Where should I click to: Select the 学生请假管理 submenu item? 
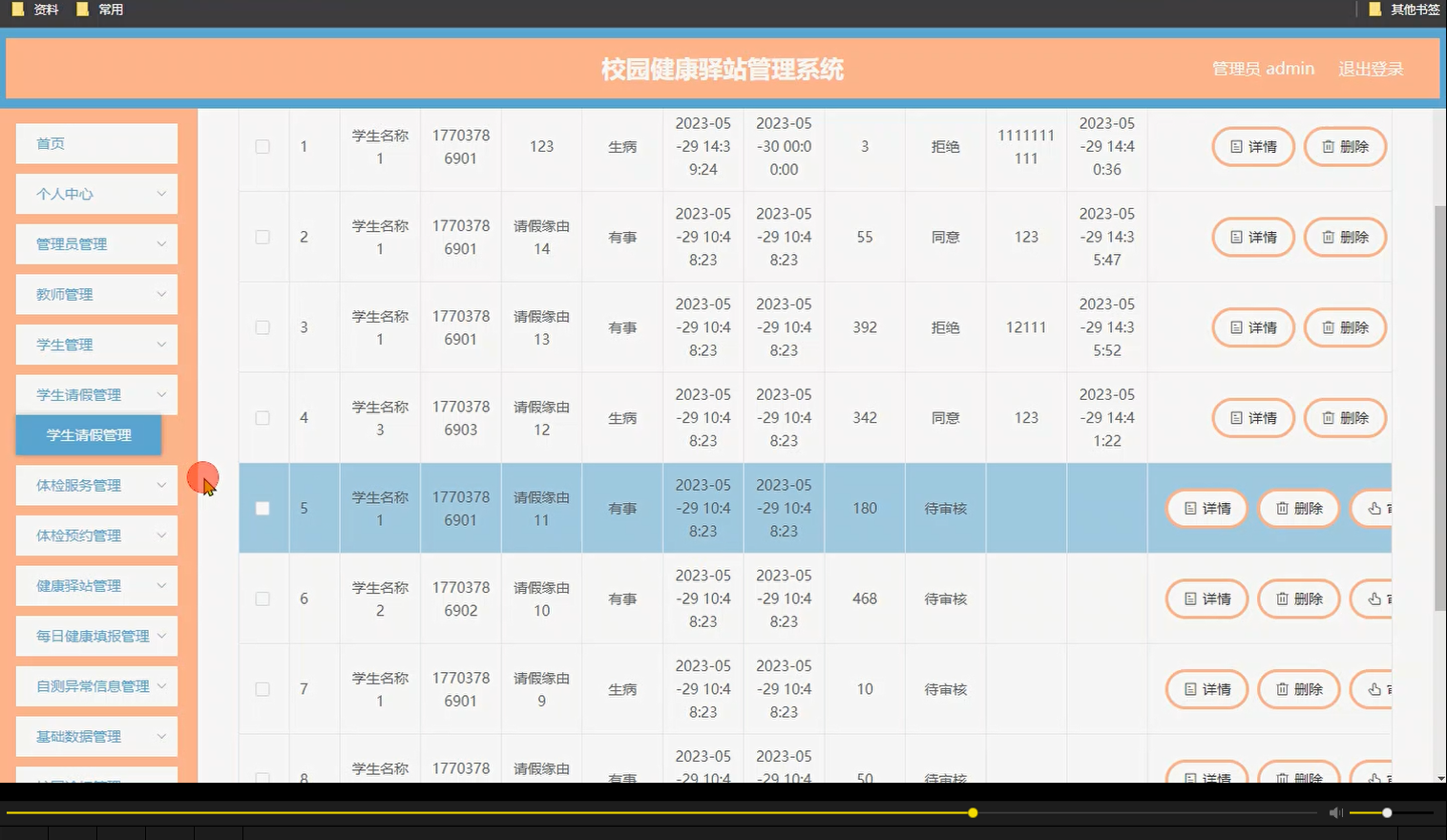click(89, 435)
